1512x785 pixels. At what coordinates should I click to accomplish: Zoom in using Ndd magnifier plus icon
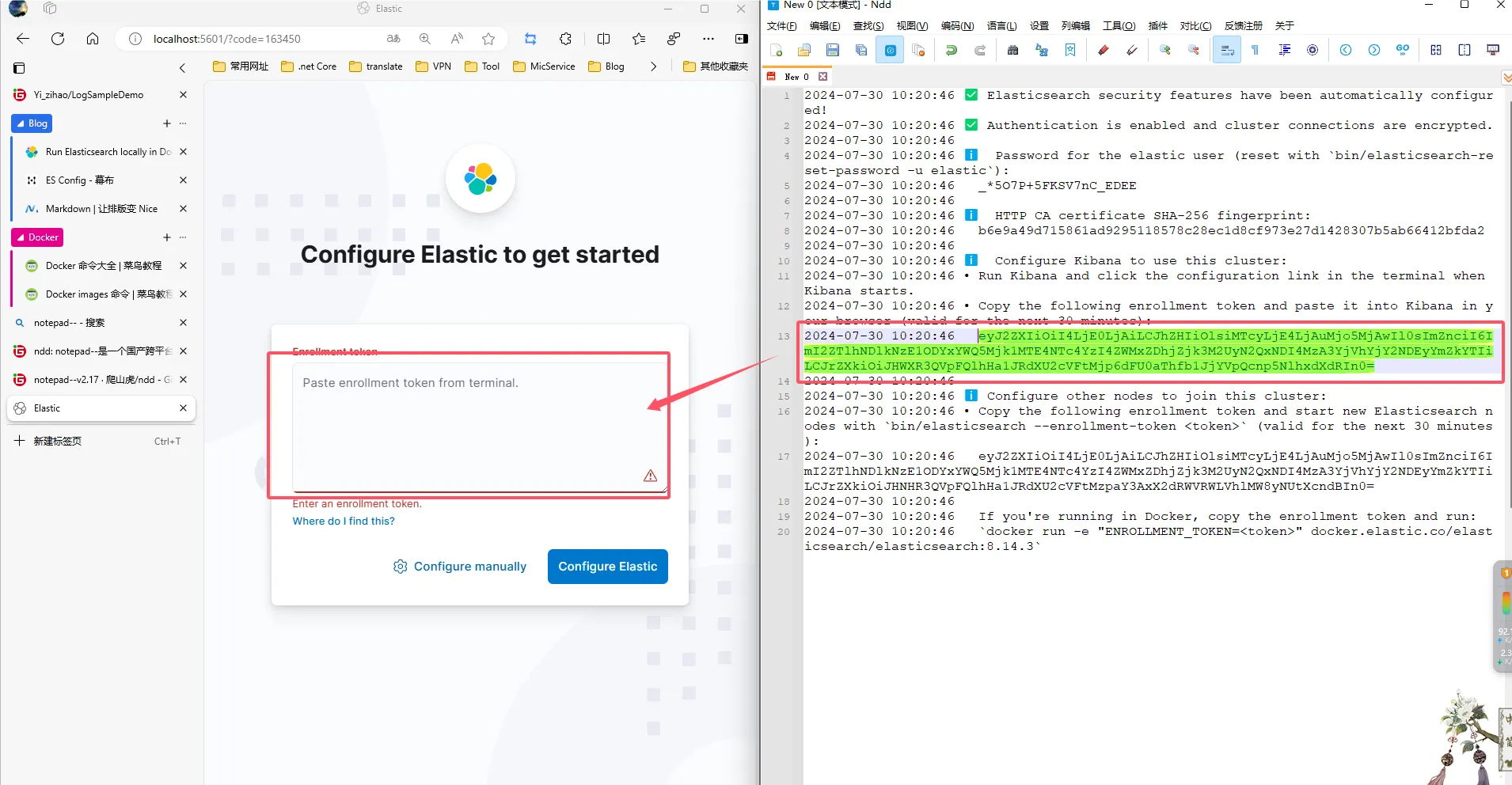[1165, 50]
